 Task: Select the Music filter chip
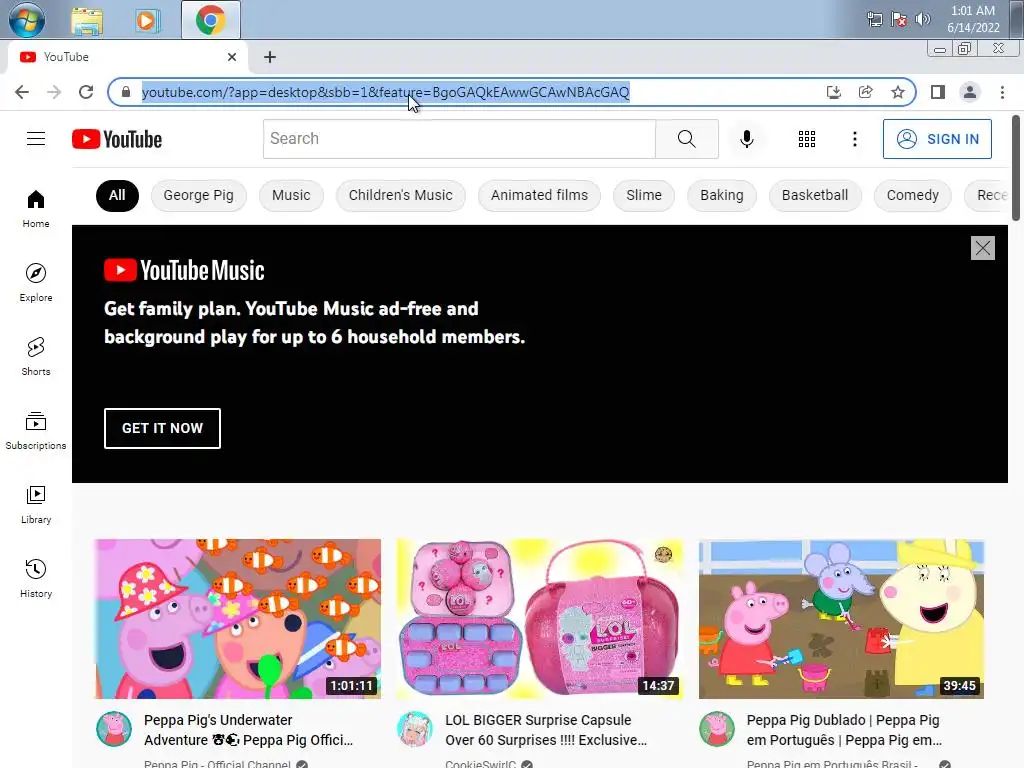[x=291, y=195]
